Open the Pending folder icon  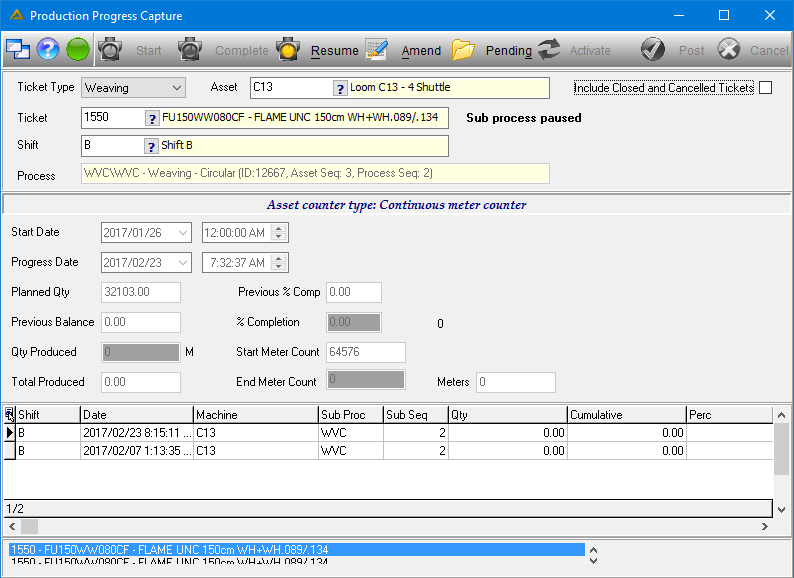pos(463,50)
